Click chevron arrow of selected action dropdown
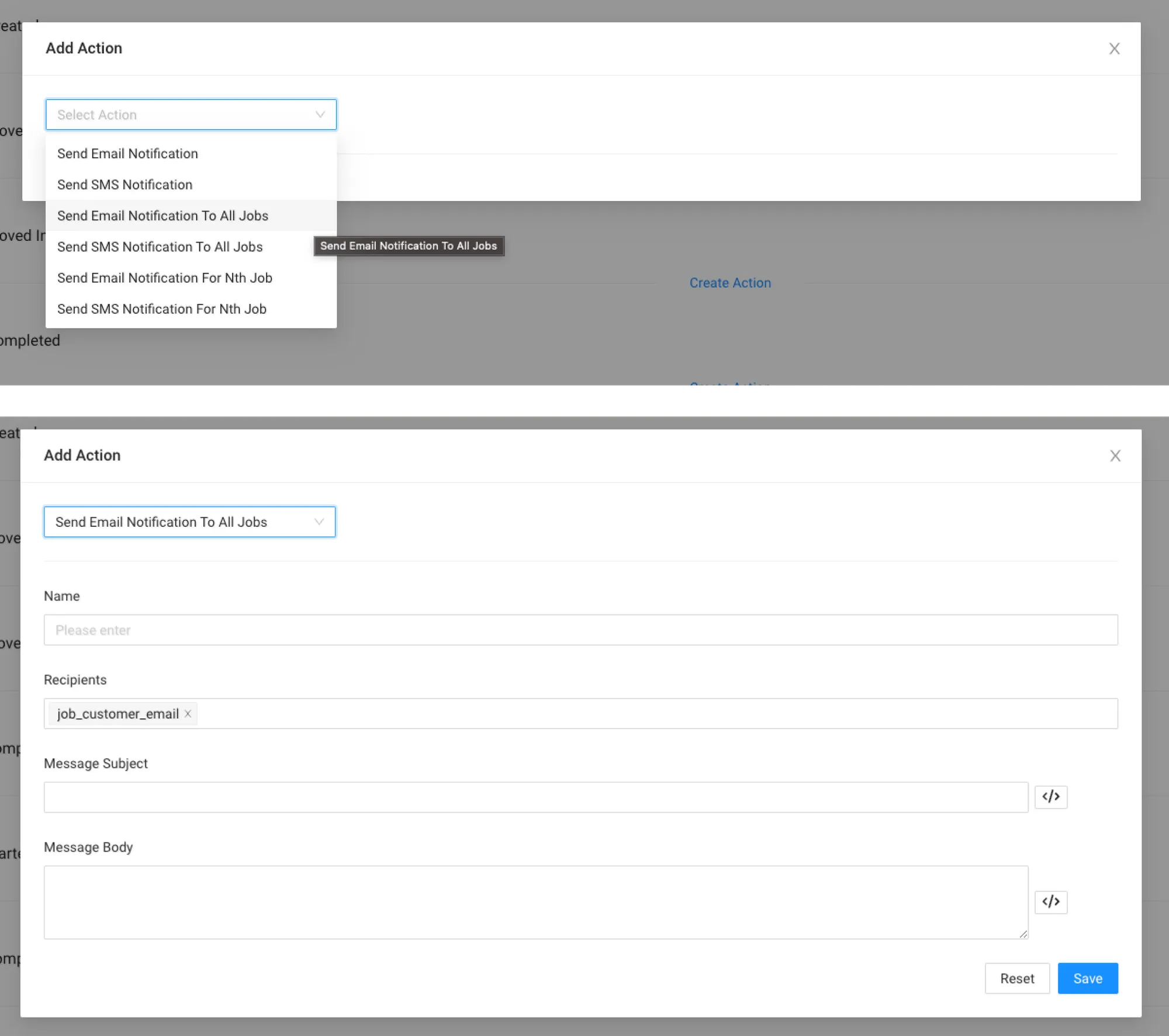Viewport: 1169px width, 1036px height. pos(319,522)
